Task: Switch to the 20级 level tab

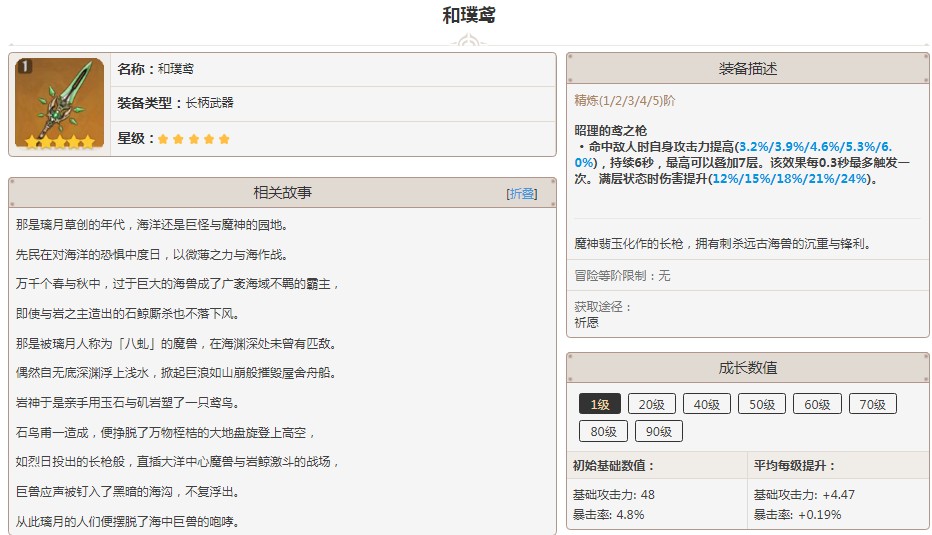Action: 652,404
